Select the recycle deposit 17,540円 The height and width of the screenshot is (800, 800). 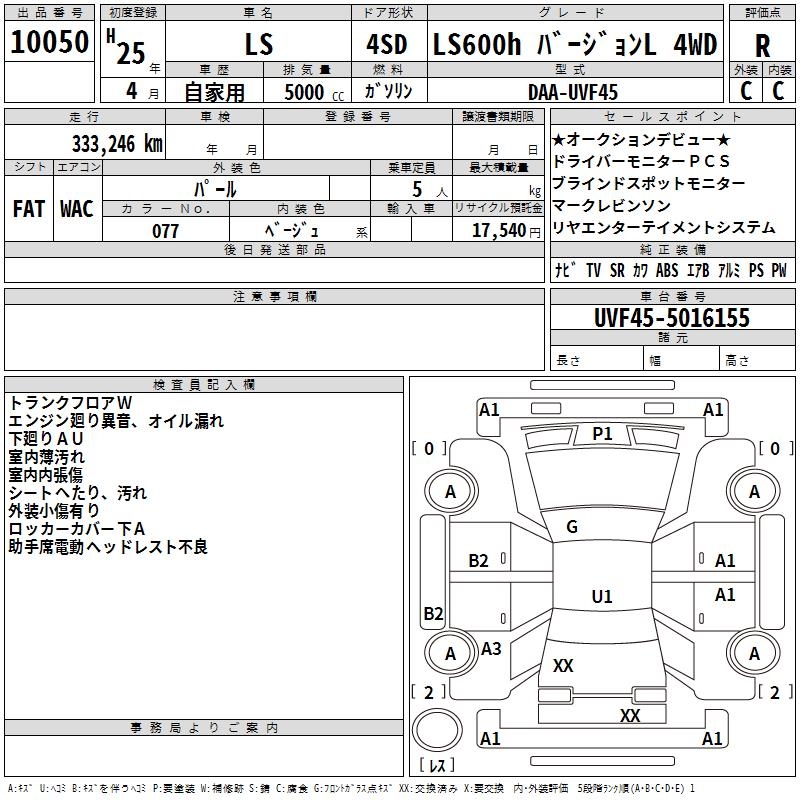[x=506, y=231]
